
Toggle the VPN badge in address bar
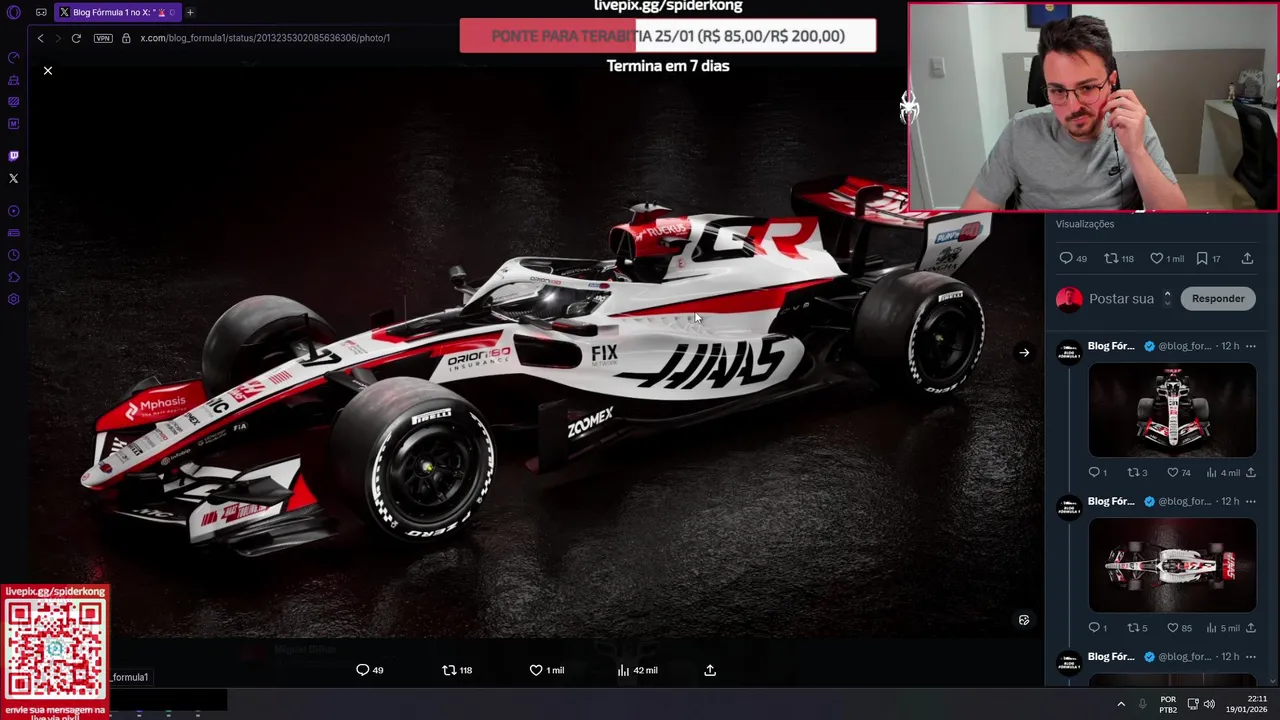[x=103, y=38]
